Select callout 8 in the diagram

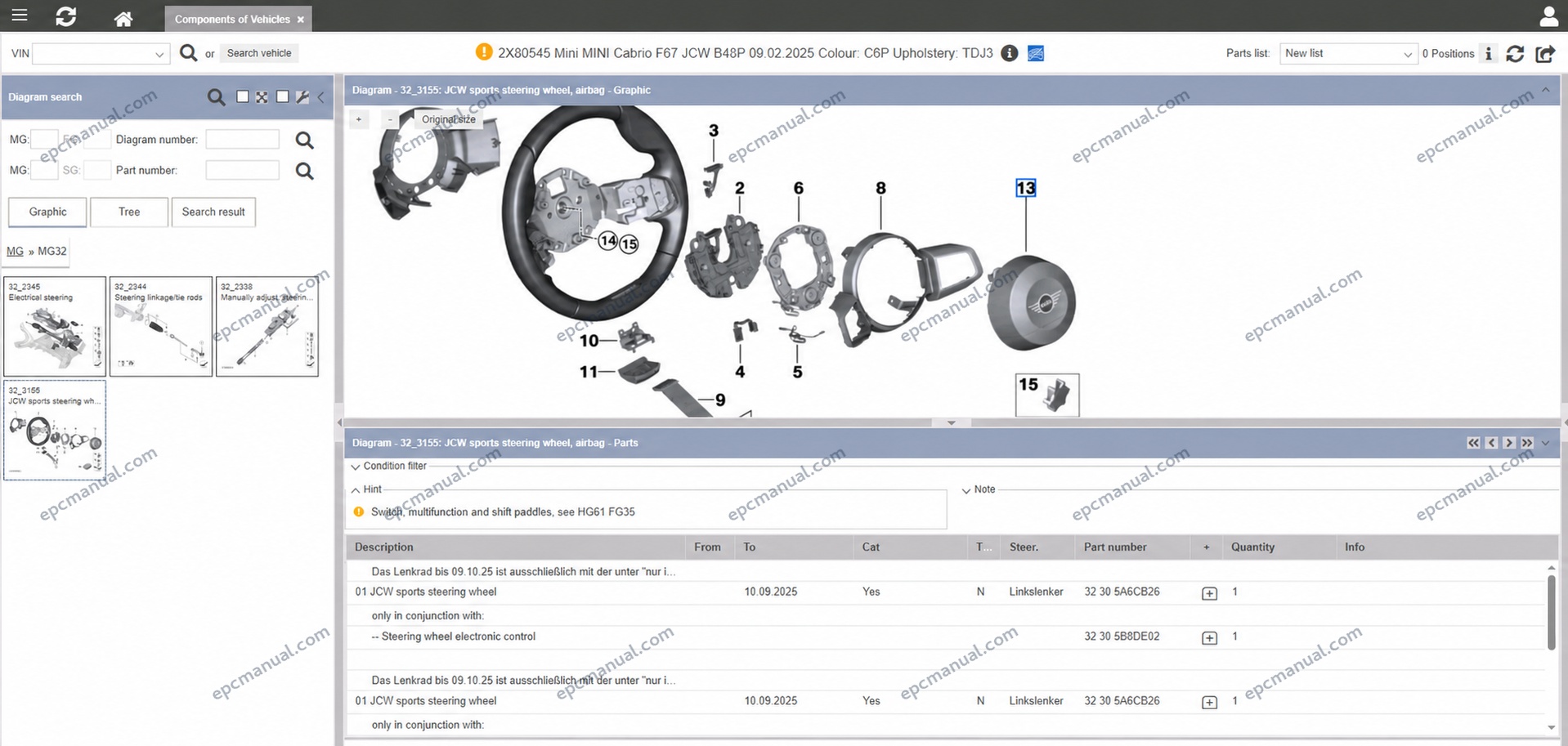pos(880,188)
